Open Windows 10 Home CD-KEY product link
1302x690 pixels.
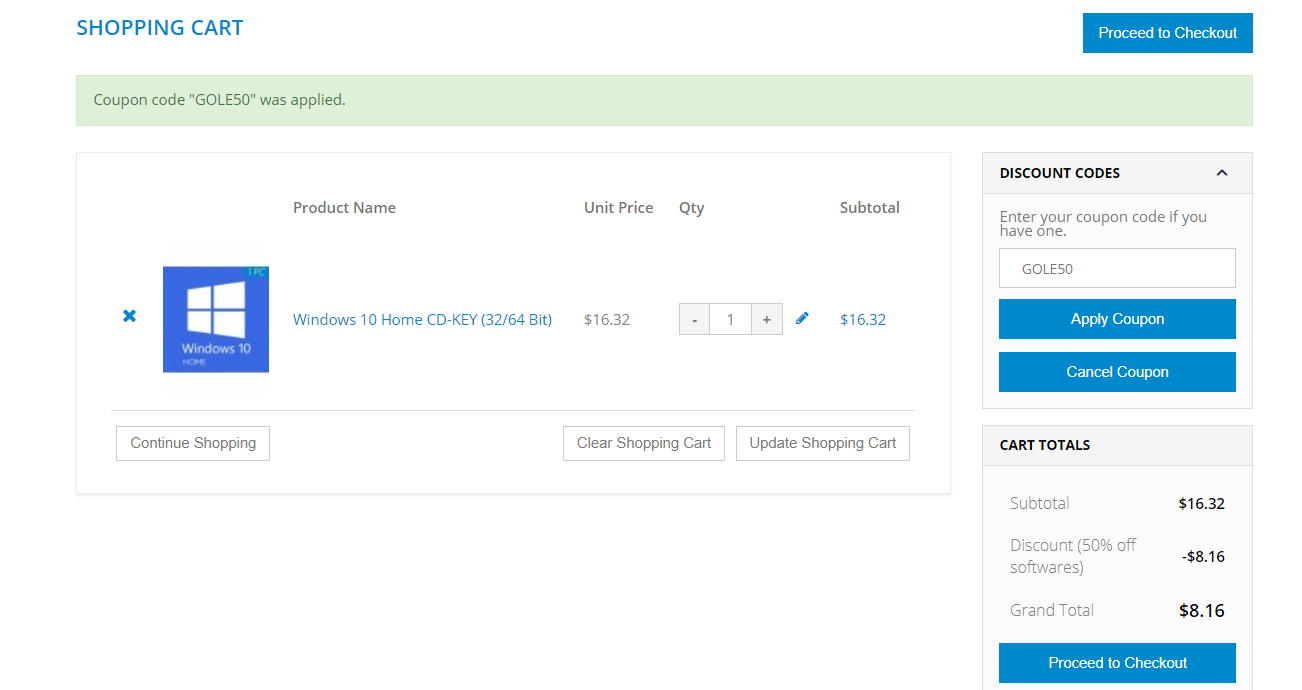[422, 320]
